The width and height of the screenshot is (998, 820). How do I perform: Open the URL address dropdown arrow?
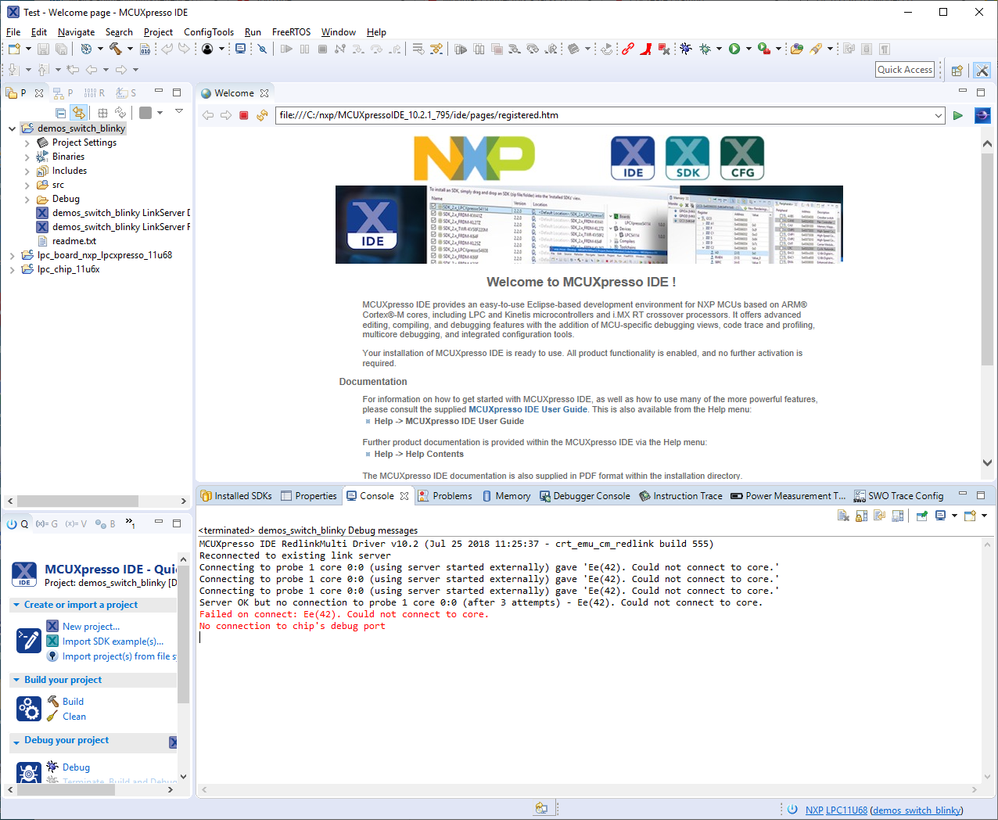(x=938, y=115)
